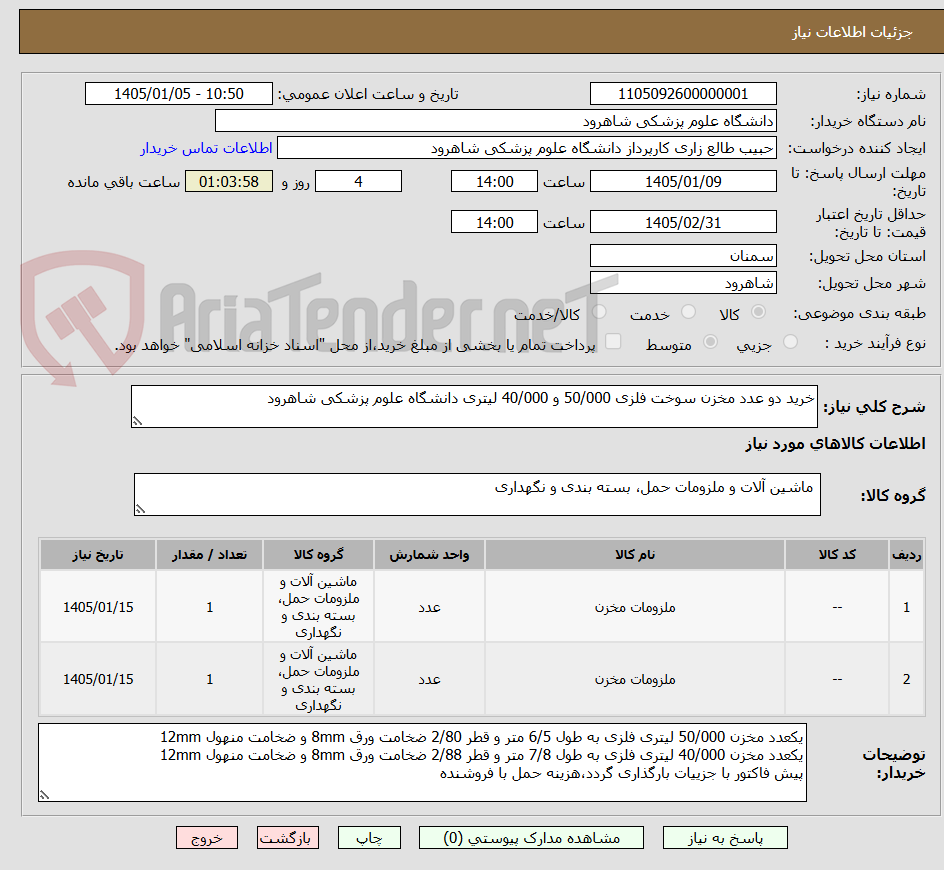Click the buyer name field دانشگاه علوم پزشکی شاهرود
This screenshot has height=870, width=944.
click(x=495, y=121)
